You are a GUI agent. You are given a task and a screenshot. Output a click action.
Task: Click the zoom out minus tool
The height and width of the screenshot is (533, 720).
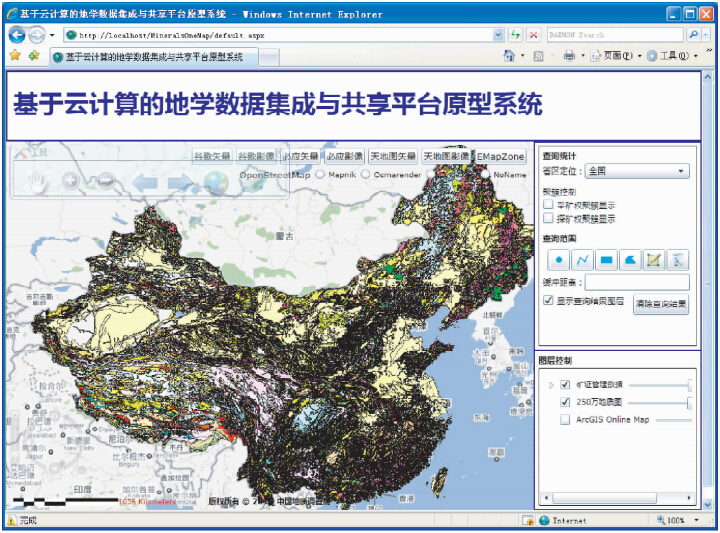pos(104,182)
